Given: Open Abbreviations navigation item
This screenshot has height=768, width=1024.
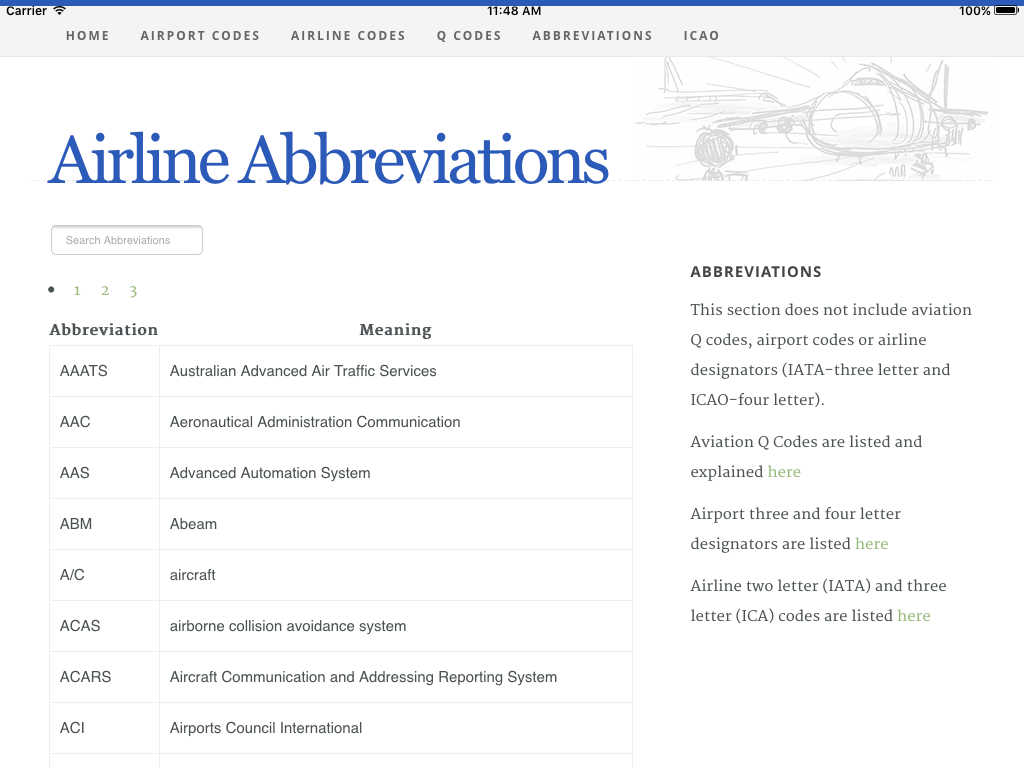Looking at the screenshot, I should point(592,36).
